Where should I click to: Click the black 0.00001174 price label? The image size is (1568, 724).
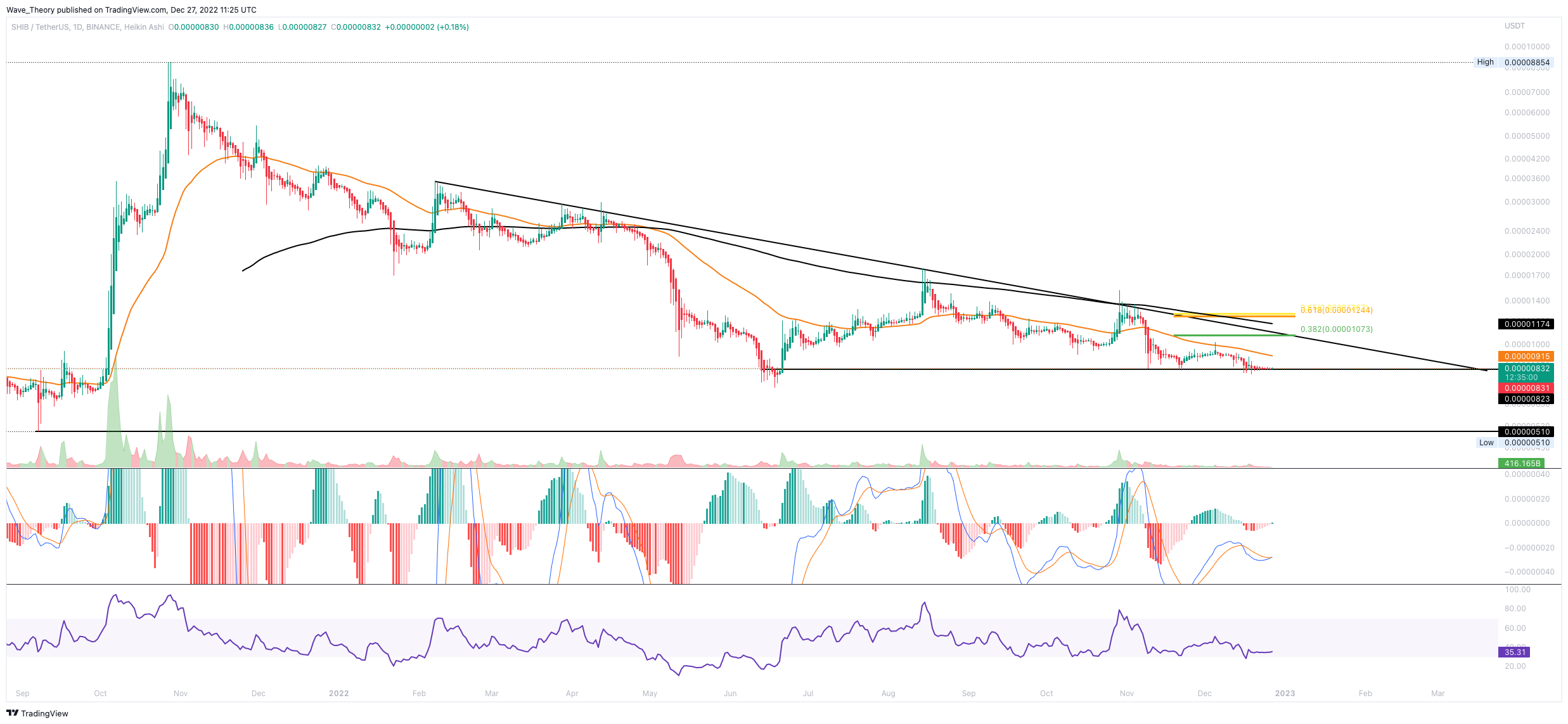(1526, 324)
